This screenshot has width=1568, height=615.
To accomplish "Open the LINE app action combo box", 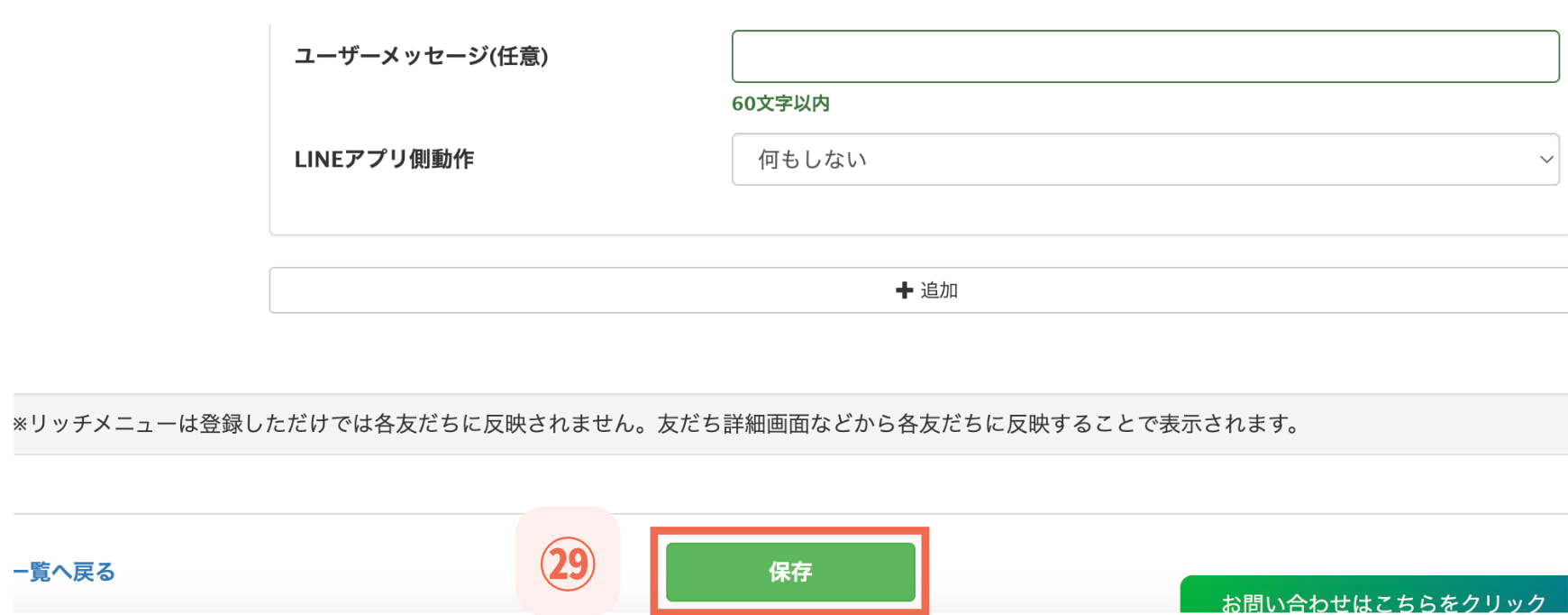I will [x=1144, y=160].
